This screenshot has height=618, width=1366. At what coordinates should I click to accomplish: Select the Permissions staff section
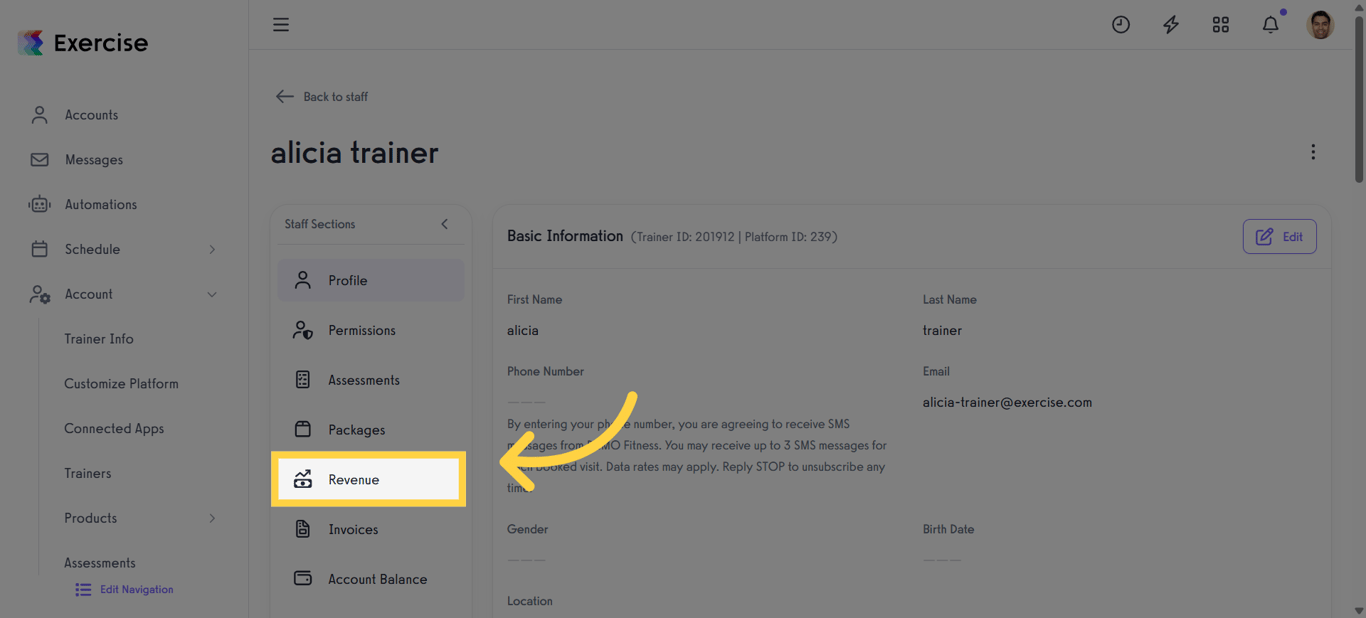coord(371,330)
